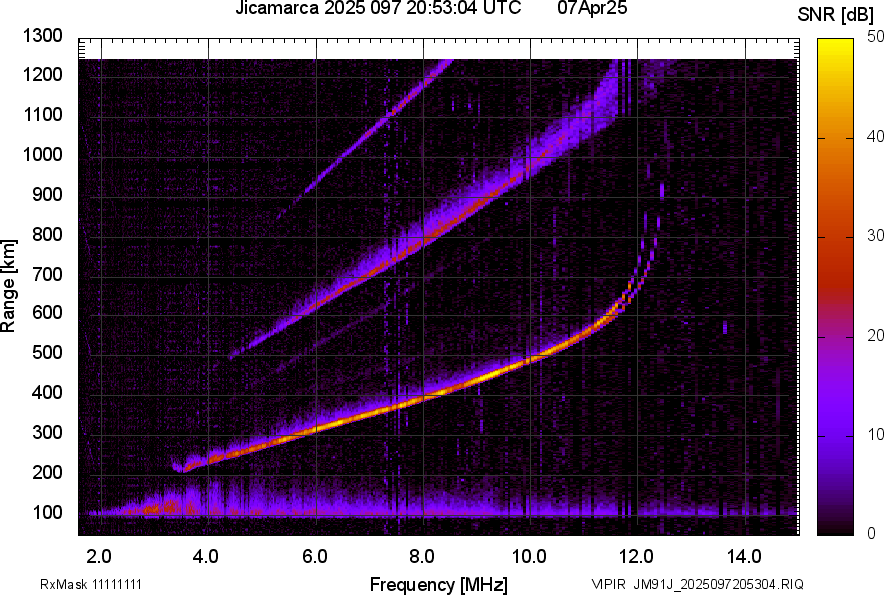Click the 'Range [km]' axis label
Screen dimensions: 884x595
(8, 286)
